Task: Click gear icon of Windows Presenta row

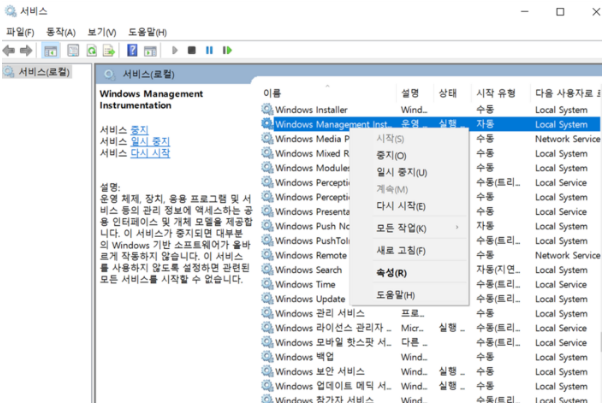Action: [x=267, y=211]
